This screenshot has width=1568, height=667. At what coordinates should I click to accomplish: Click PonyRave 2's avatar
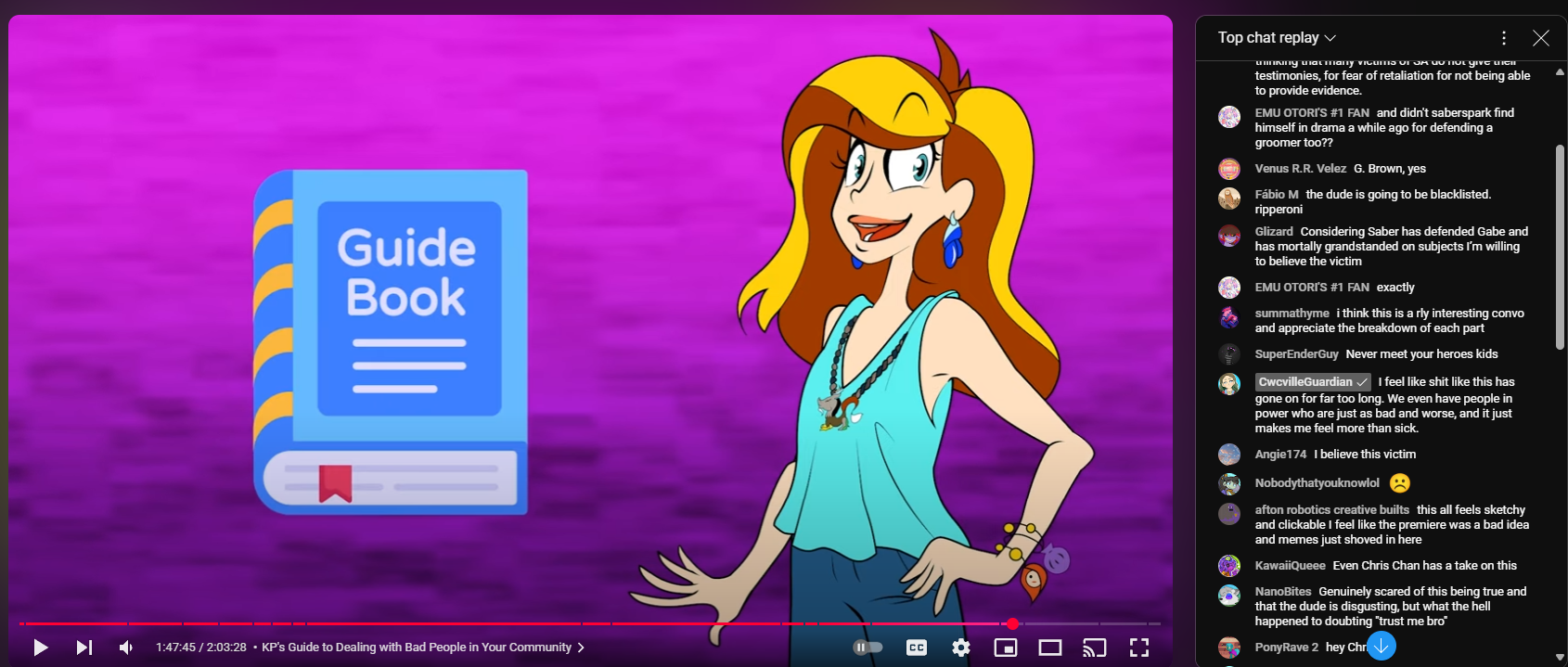1229,648
